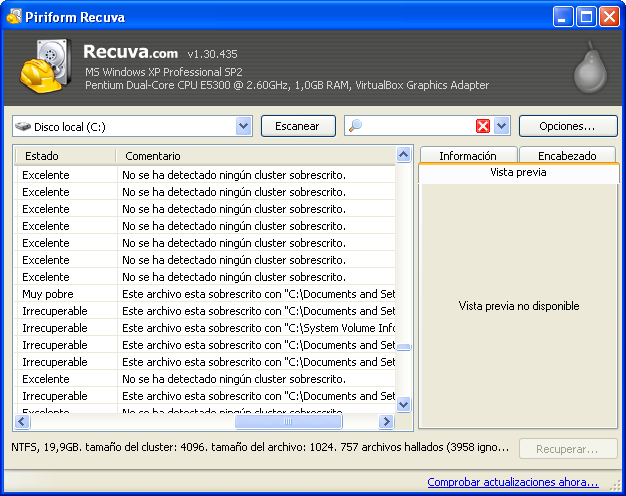Viewport: 626px width, 496px height.
Task: Click the title bar Recuva app icon
Action: pyautogui.click(x=13, y=16)
